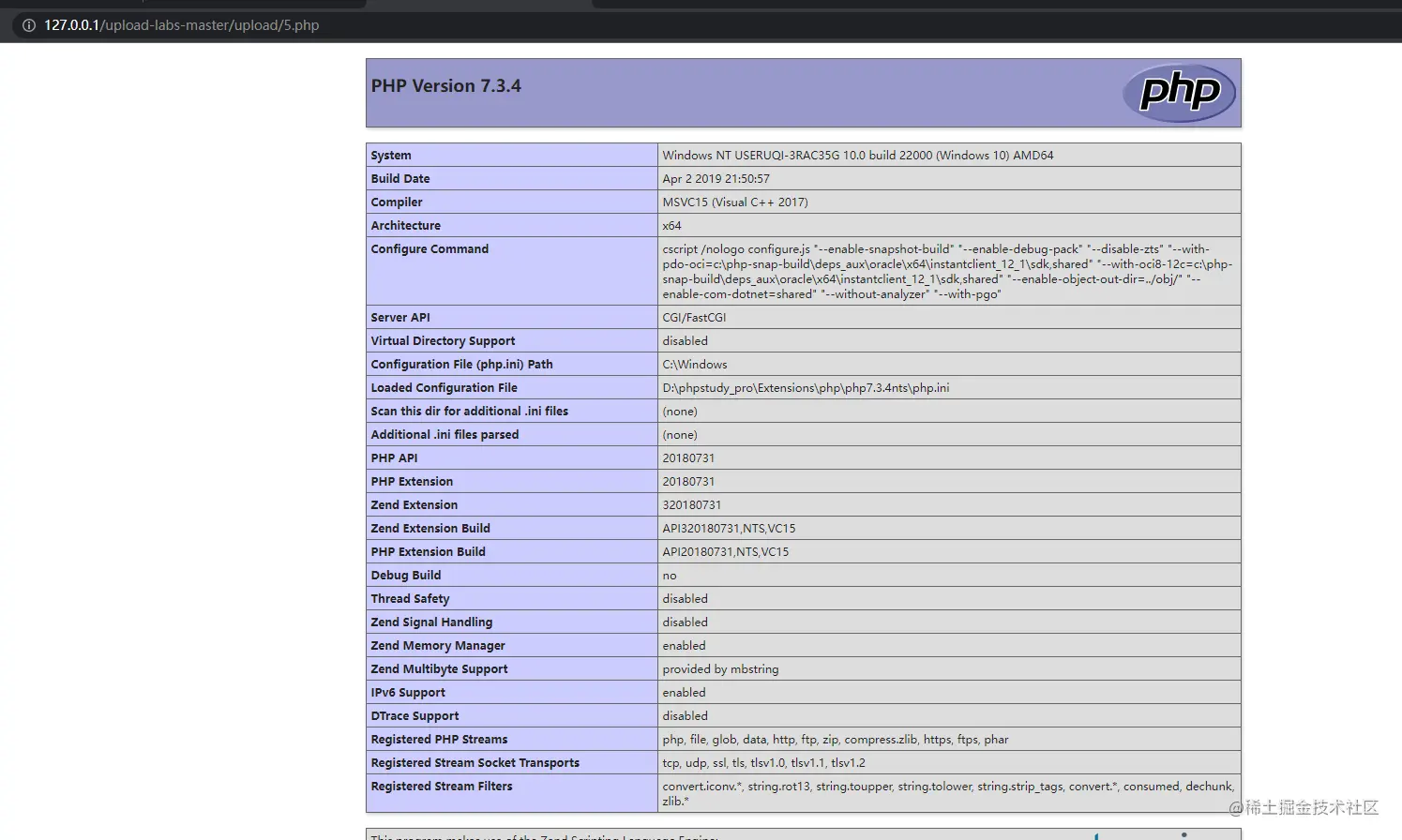This screenshot has width=1402, height=840.
Task: Focus the address bar URL 127.0.0.1/upload-labs-master/upload/5.php
Action: coord(181,25)
